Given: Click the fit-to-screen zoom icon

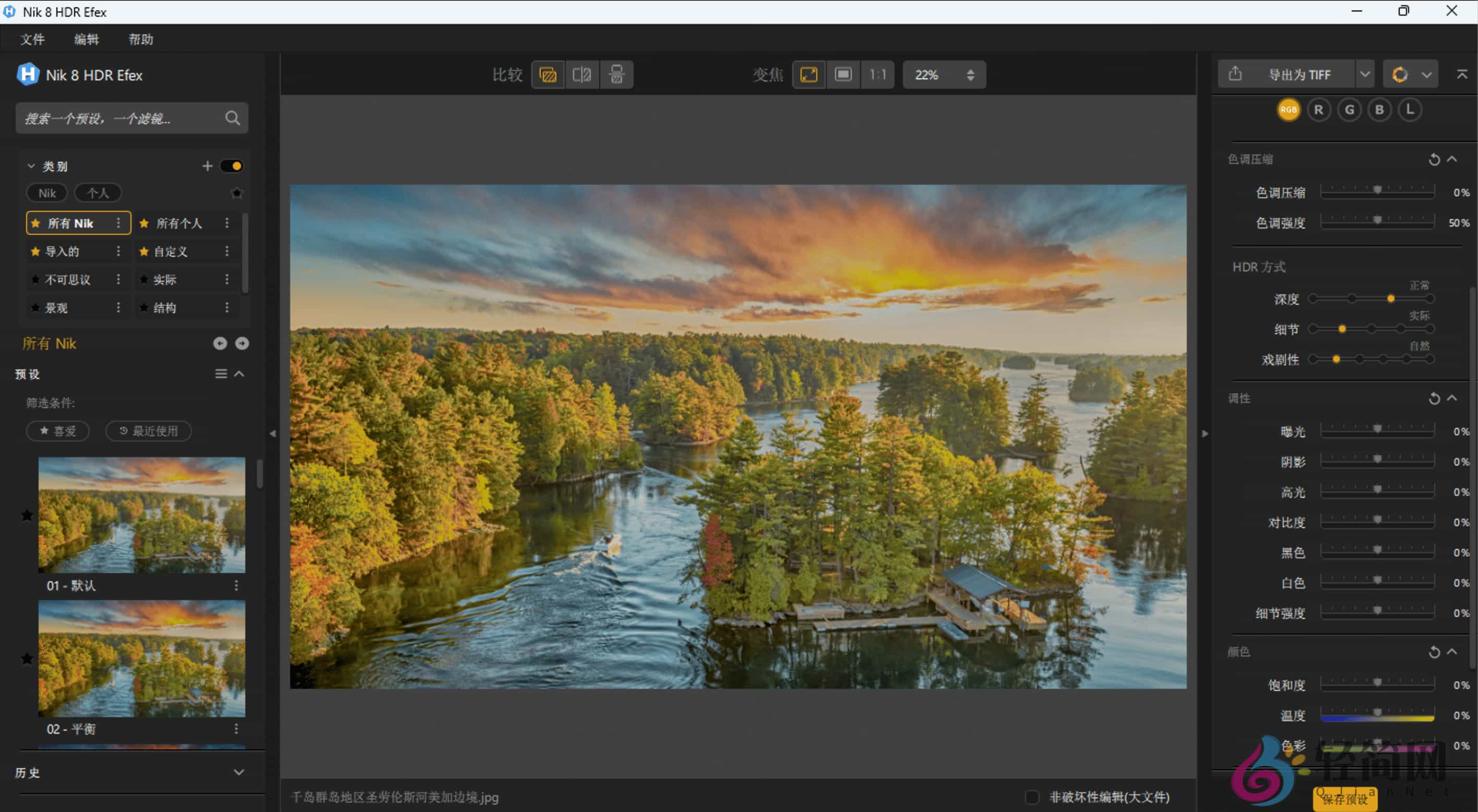Looking at the screenshot, I should pyautogui.click(x=808, y=75).
